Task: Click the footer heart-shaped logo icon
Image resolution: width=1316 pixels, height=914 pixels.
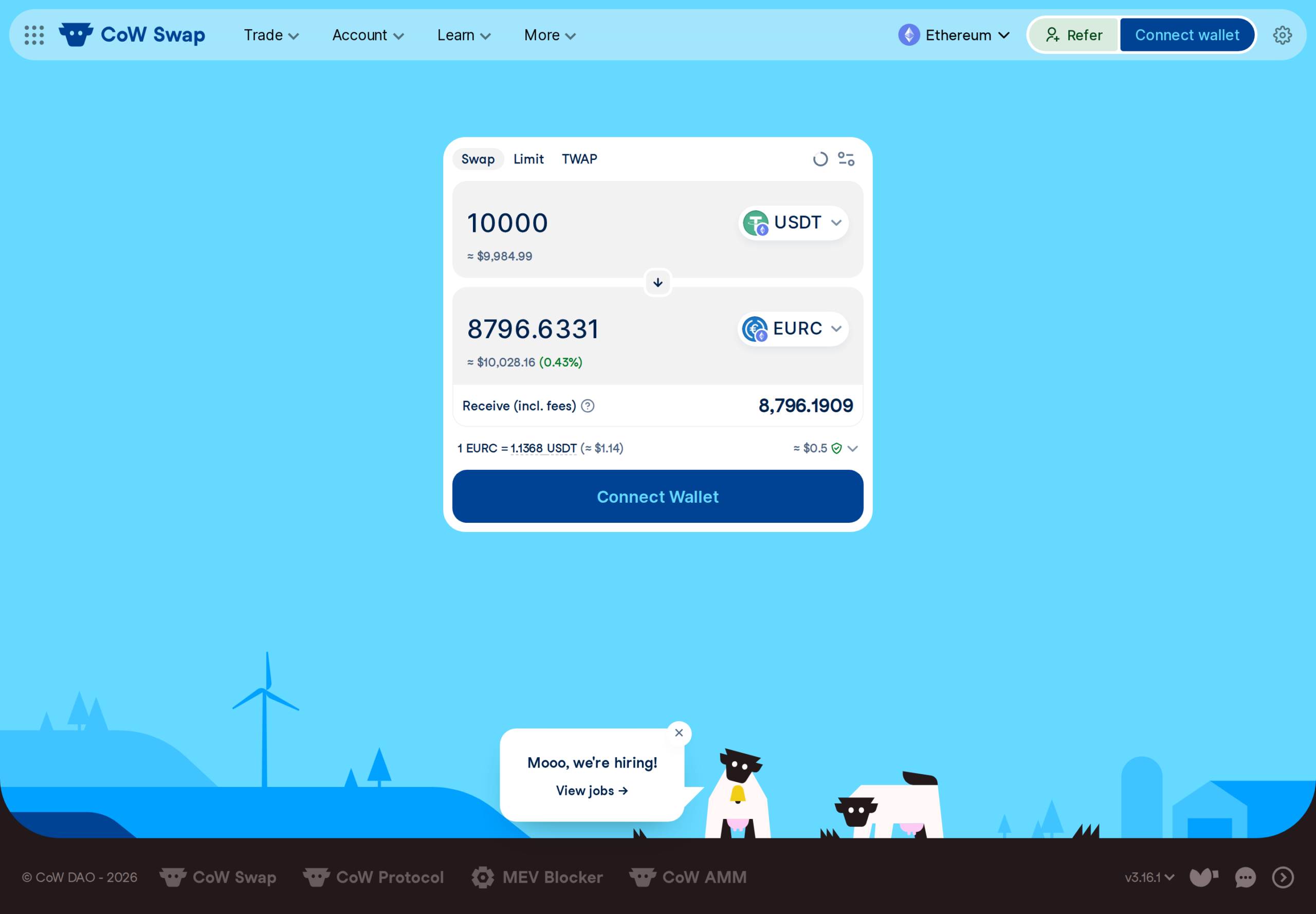Action: [1203, 877]
